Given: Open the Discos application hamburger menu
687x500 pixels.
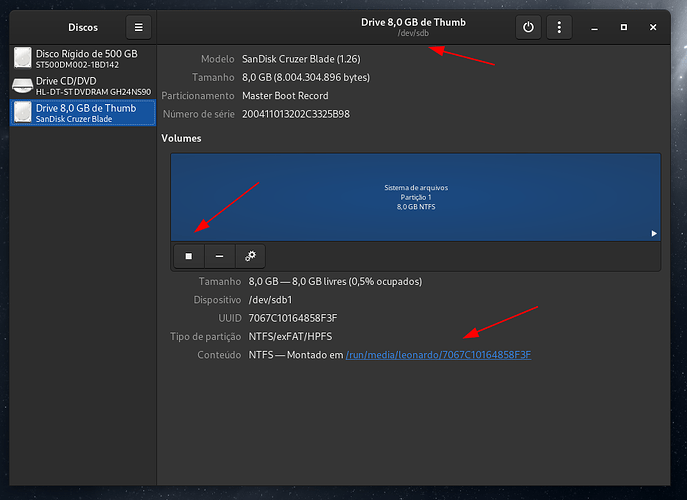Looking at the screenshot, I should 139,27.
